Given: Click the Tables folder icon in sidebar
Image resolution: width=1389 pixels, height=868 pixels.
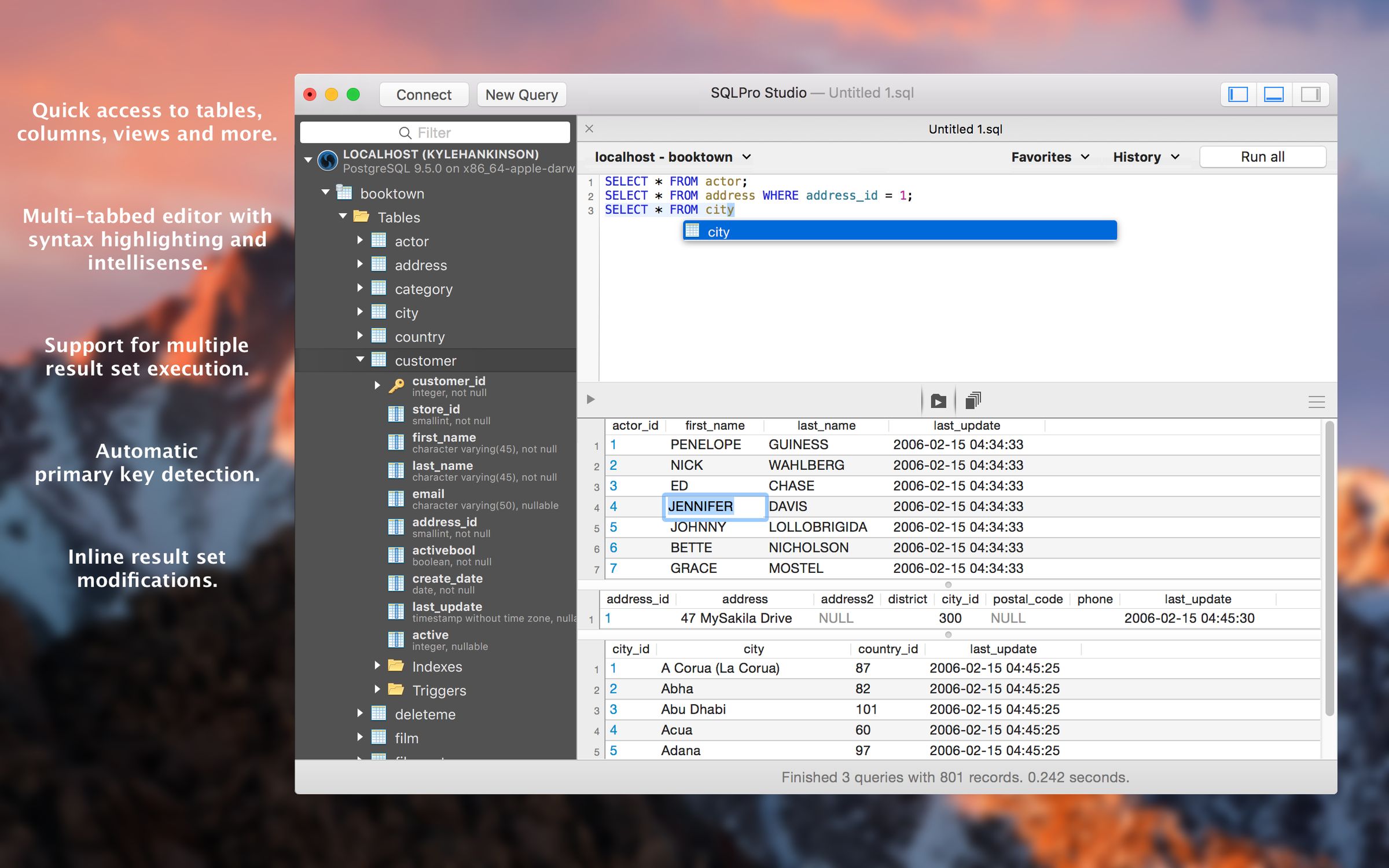Looking at the screenshot, I should pyautogui.click(x=359, y=217).
